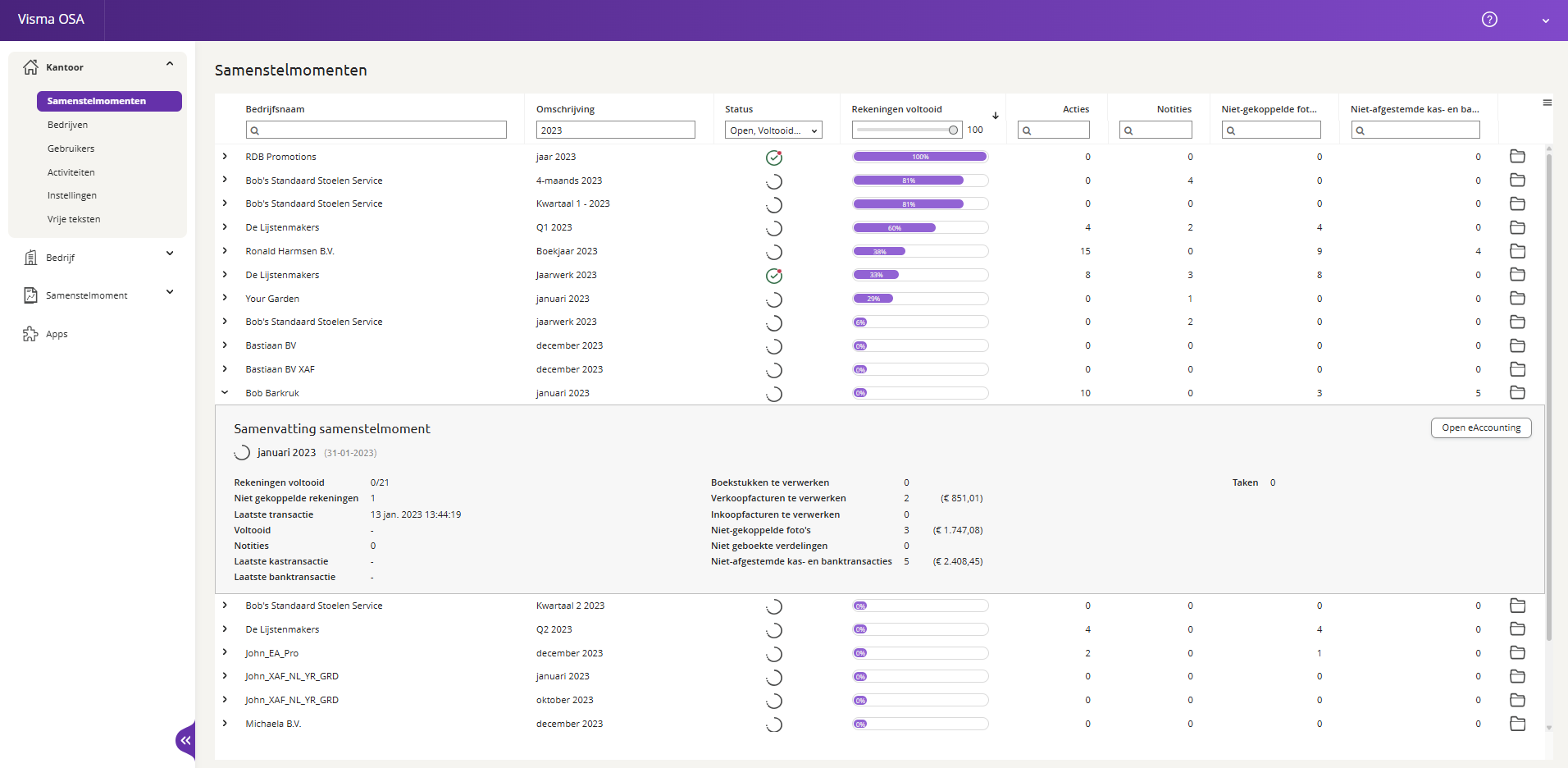Open the grid column menu icon
Image resolution: width=1568 pixels, height=768 pixels.
coord(1547,103)
